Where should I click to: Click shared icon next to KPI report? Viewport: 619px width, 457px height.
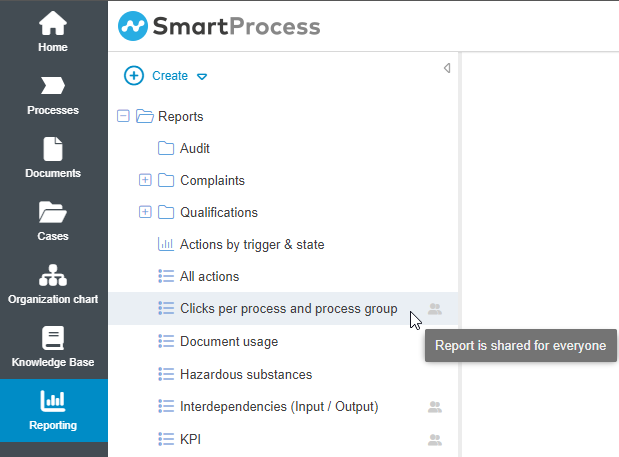coord(435,439)
